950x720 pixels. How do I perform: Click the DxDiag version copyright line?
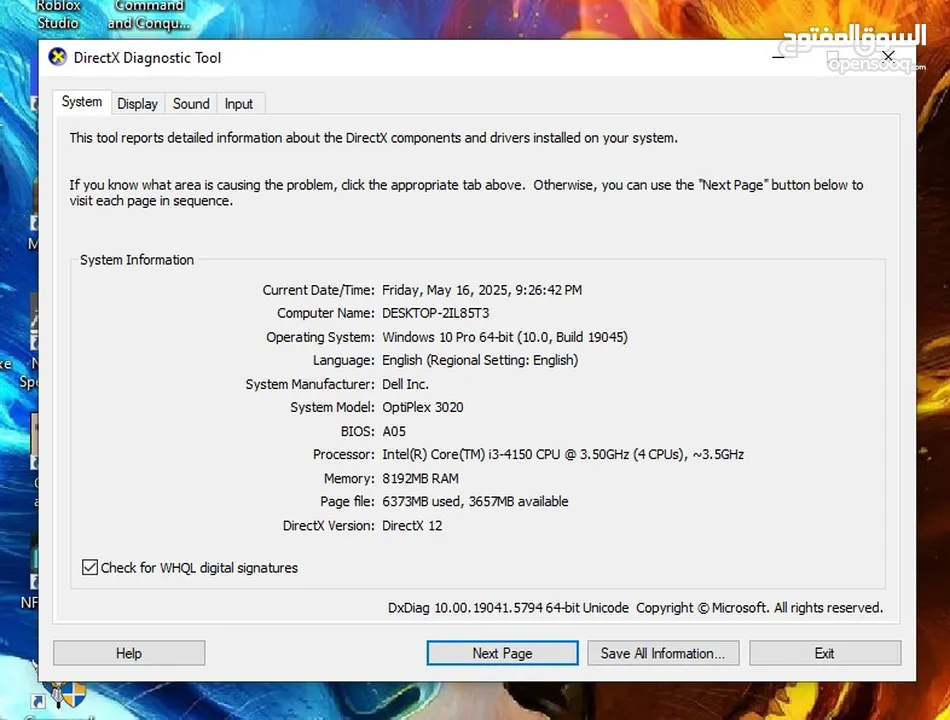(x=636, y=608)
